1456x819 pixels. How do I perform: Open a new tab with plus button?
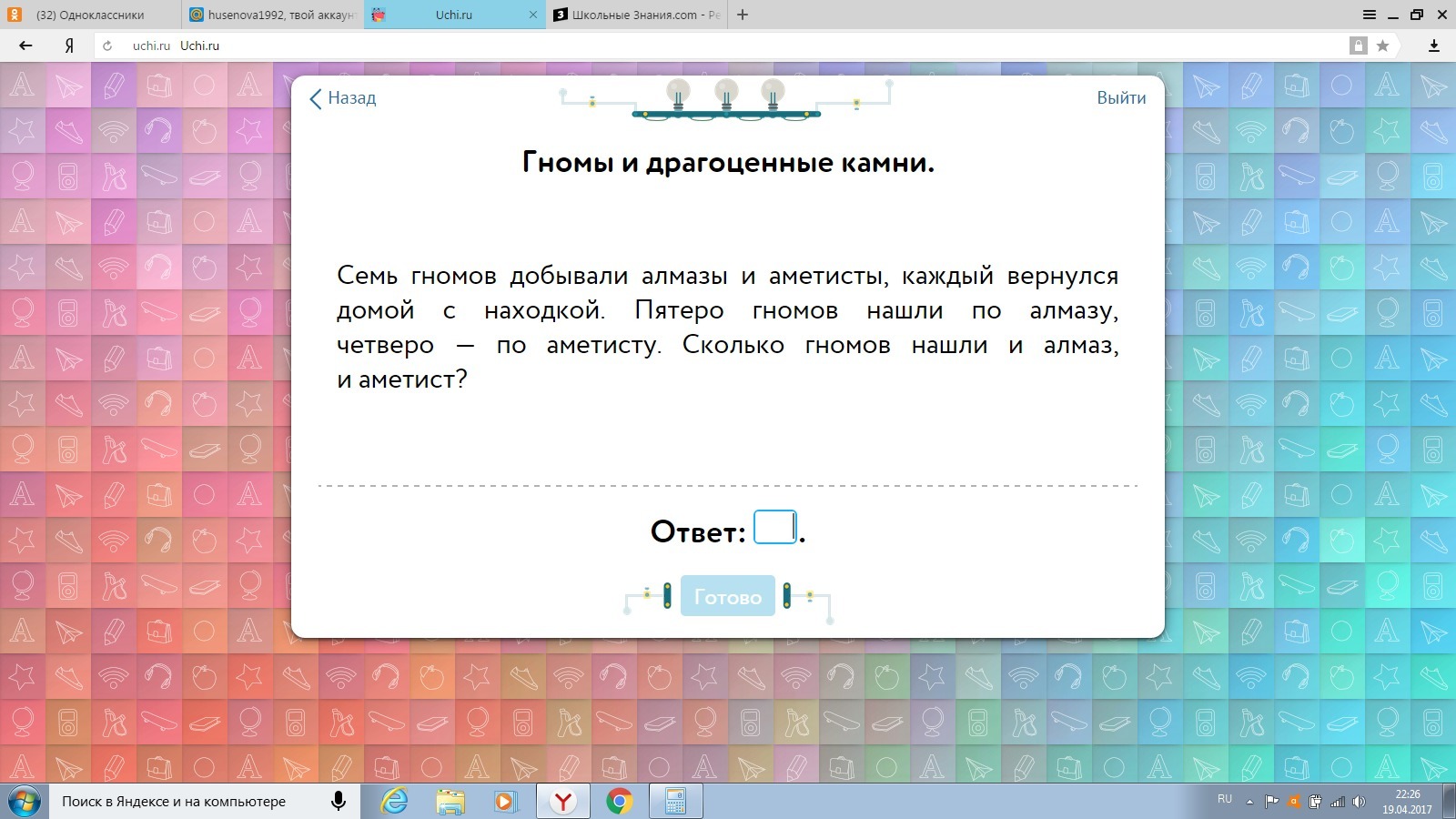point(743,15)
